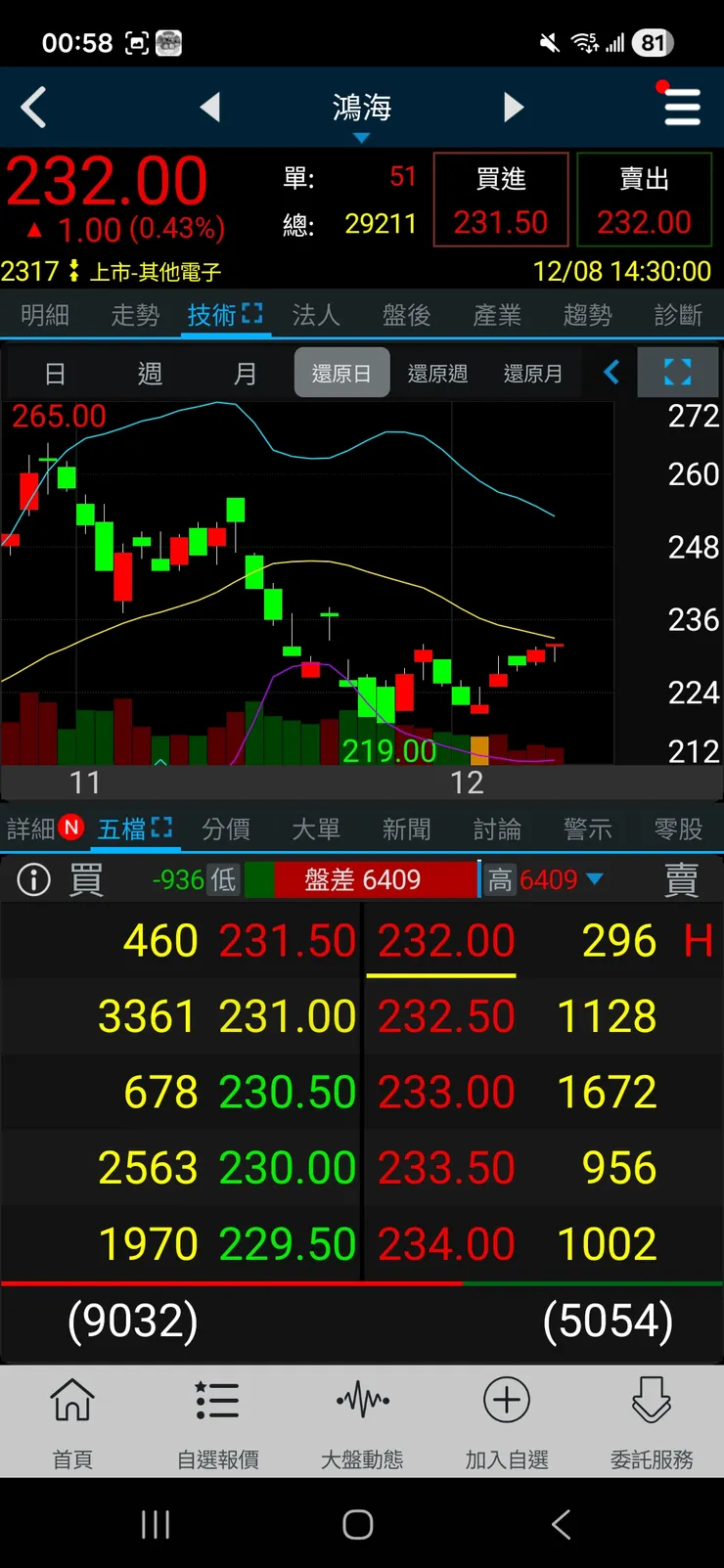Open the 警示 tab

tap(588, 829)
